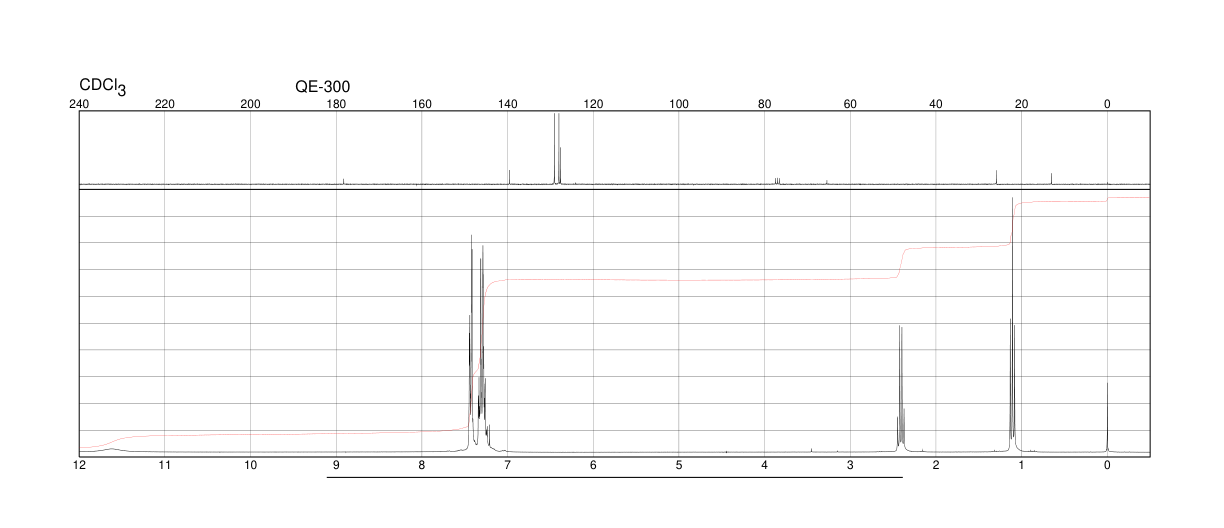This screenshot has height=528, width=1224.
Task: Click the red integral step above the triplet
Action: pos(1012,223)
